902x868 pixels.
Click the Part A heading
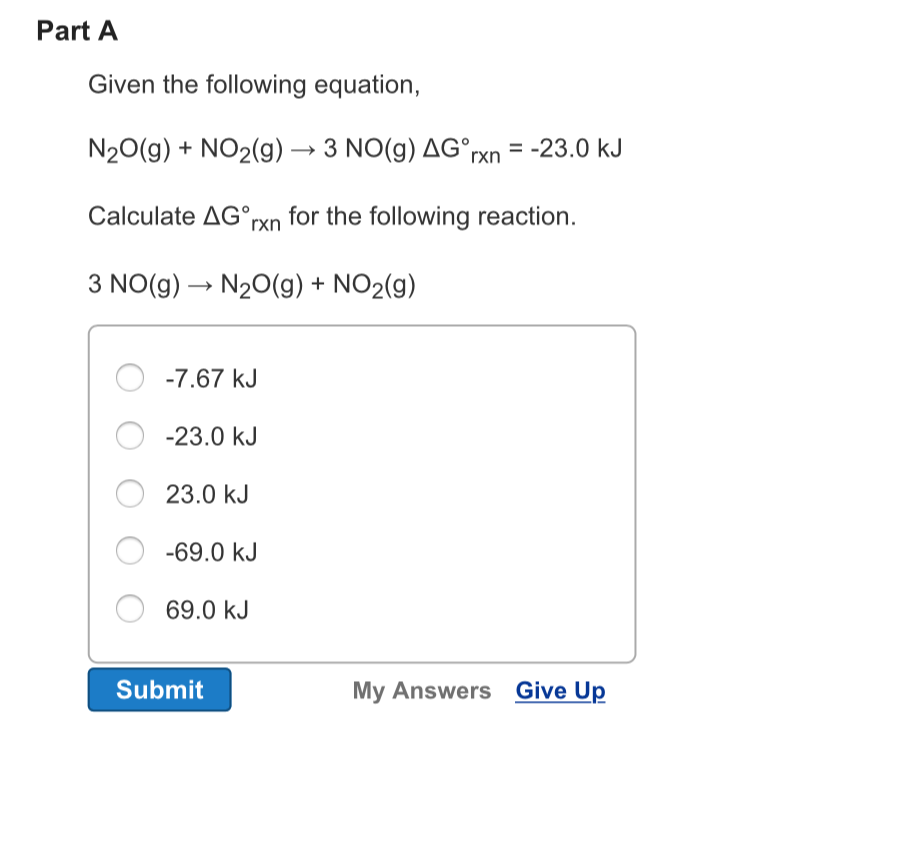click(x=77, y=31)
